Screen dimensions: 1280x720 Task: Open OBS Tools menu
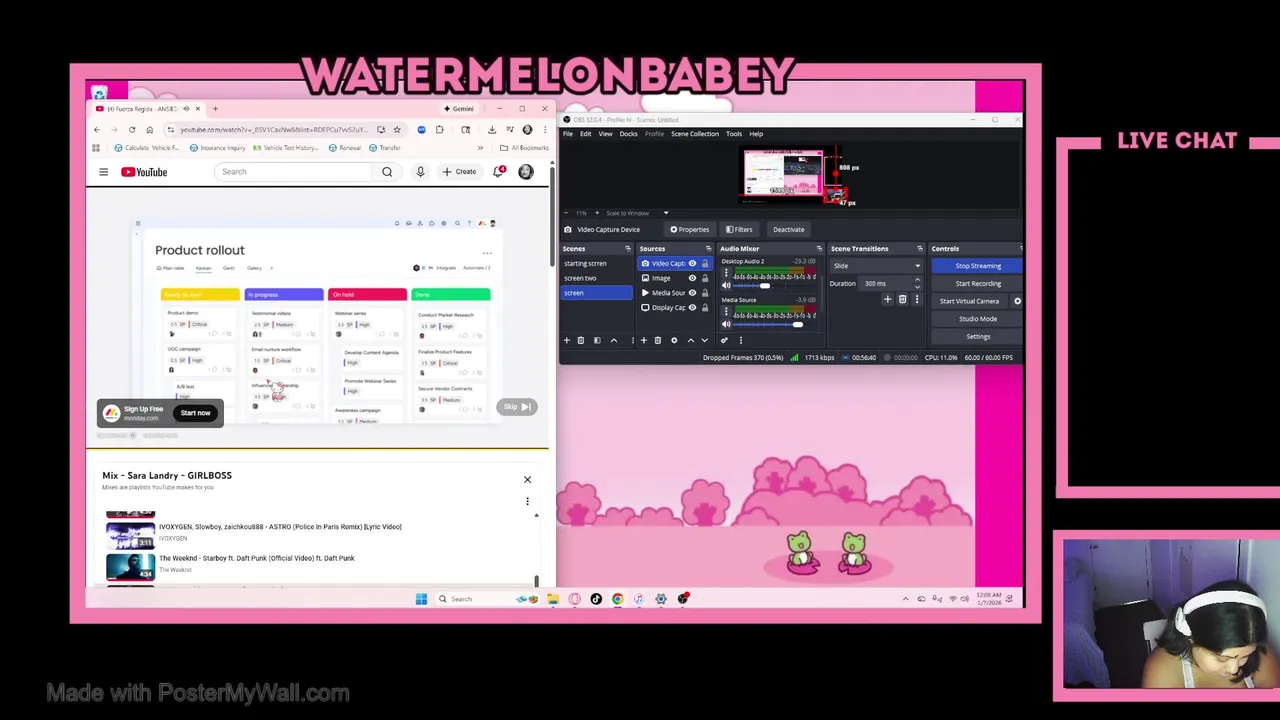734,134
